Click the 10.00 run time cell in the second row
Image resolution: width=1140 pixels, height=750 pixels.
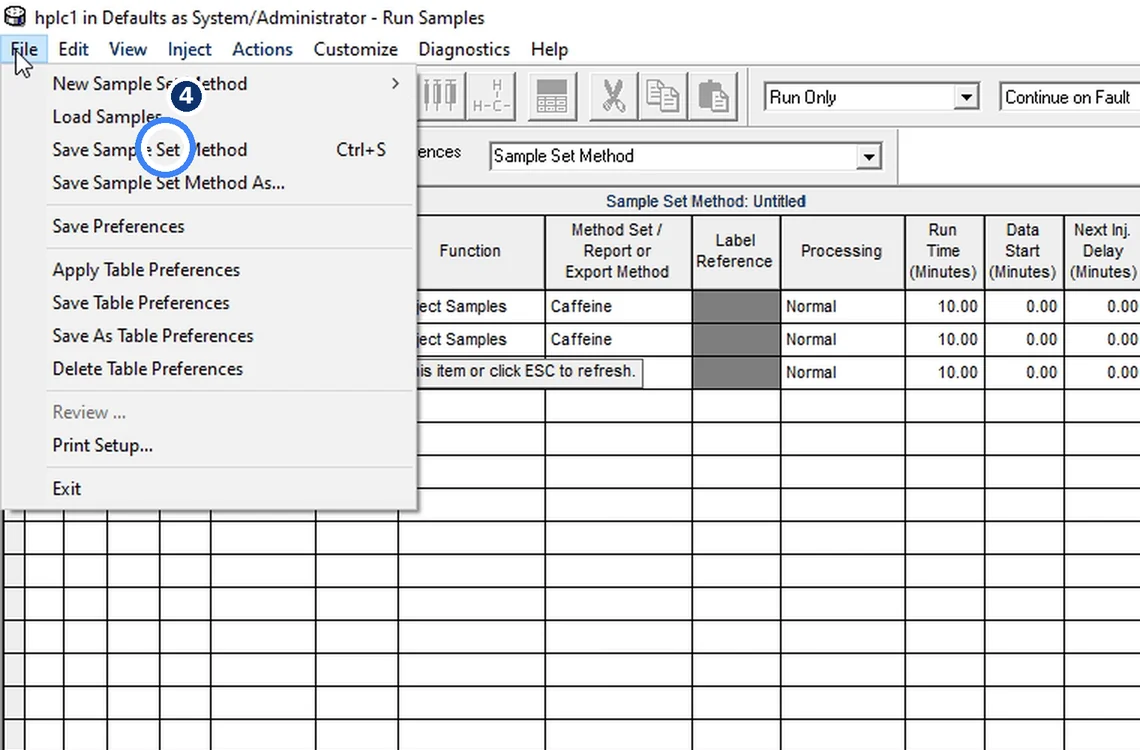click(944, 339)
